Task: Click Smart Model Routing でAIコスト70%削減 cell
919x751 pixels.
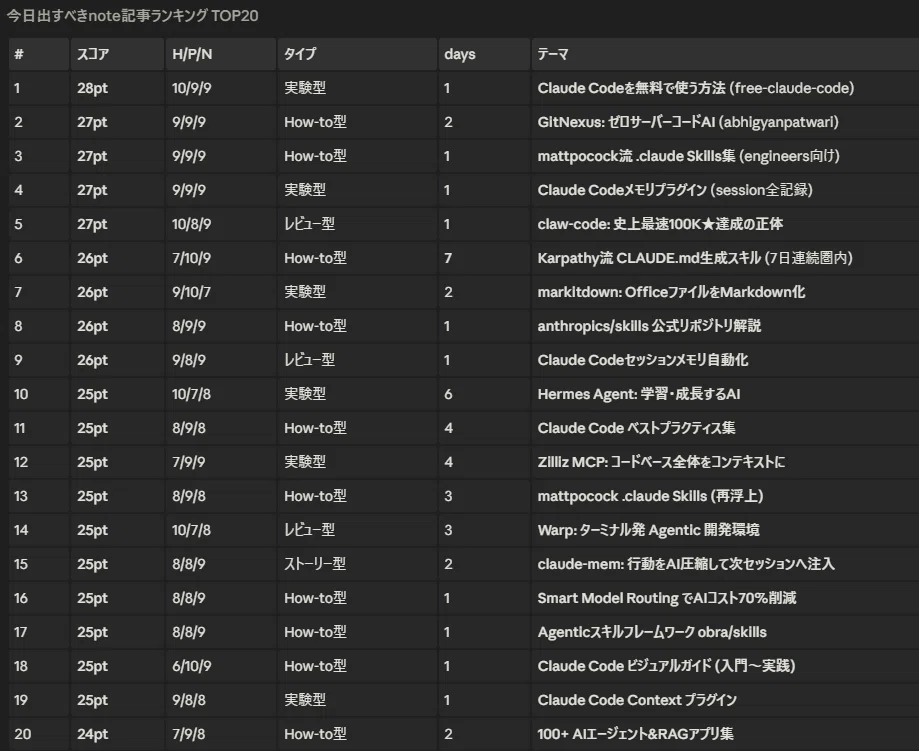Action: click(725, 599)
